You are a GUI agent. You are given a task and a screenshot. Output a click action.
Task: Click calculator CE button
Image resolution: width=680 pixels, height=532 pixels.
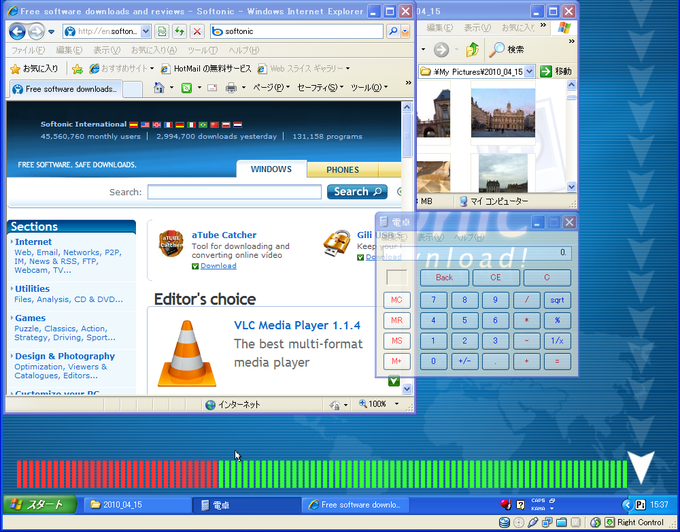(x=496, y=277)
